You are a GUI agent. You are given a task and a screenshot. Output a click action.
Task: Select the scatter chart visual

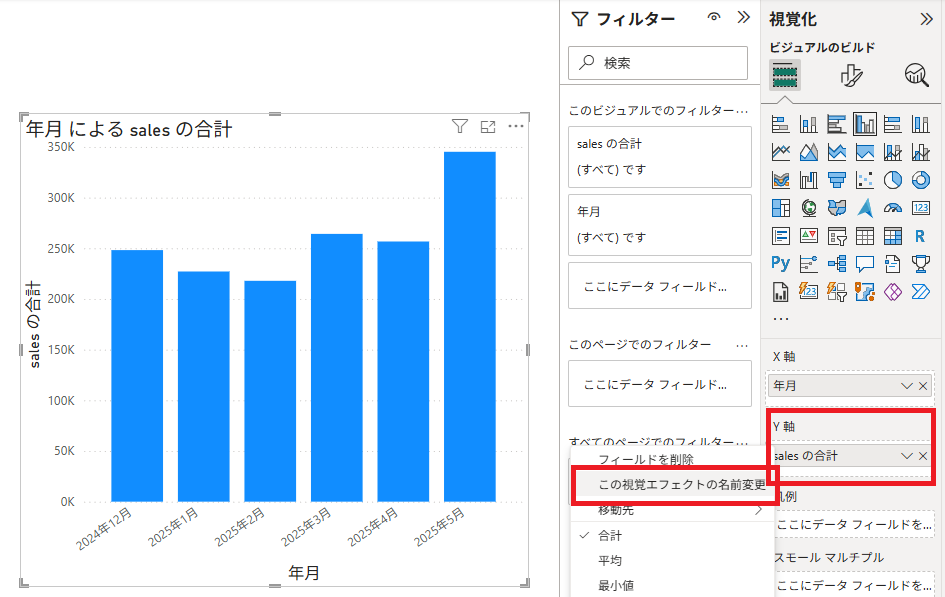click(865, 180)
